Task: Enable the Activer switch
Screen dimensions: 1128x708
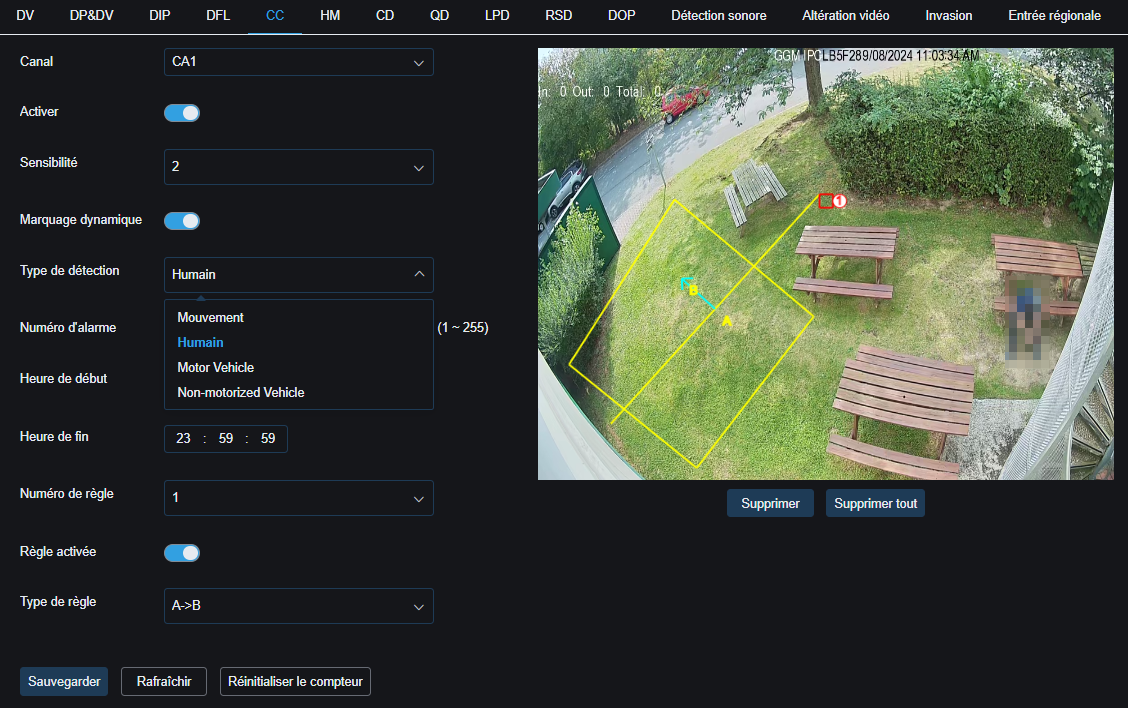Action: point(182,112)
